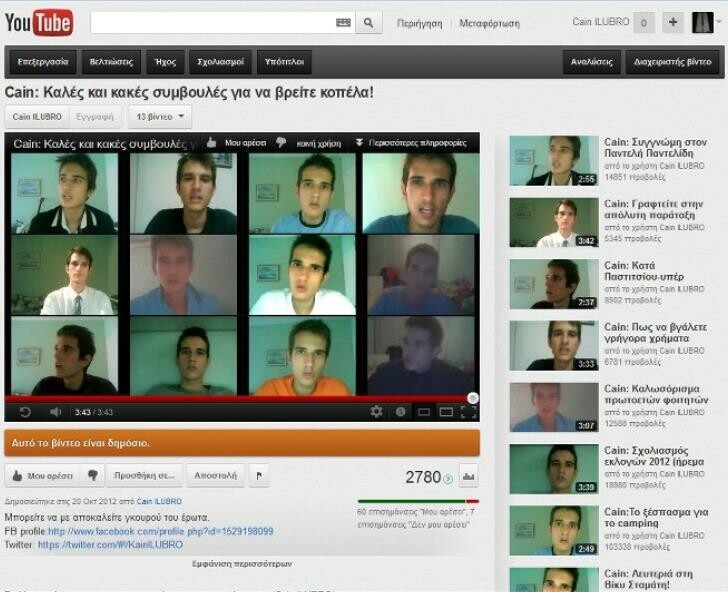Screen dimensions: 728x592
Task: Enter fullscreen mode in video player
Action: tap(468, 412)
